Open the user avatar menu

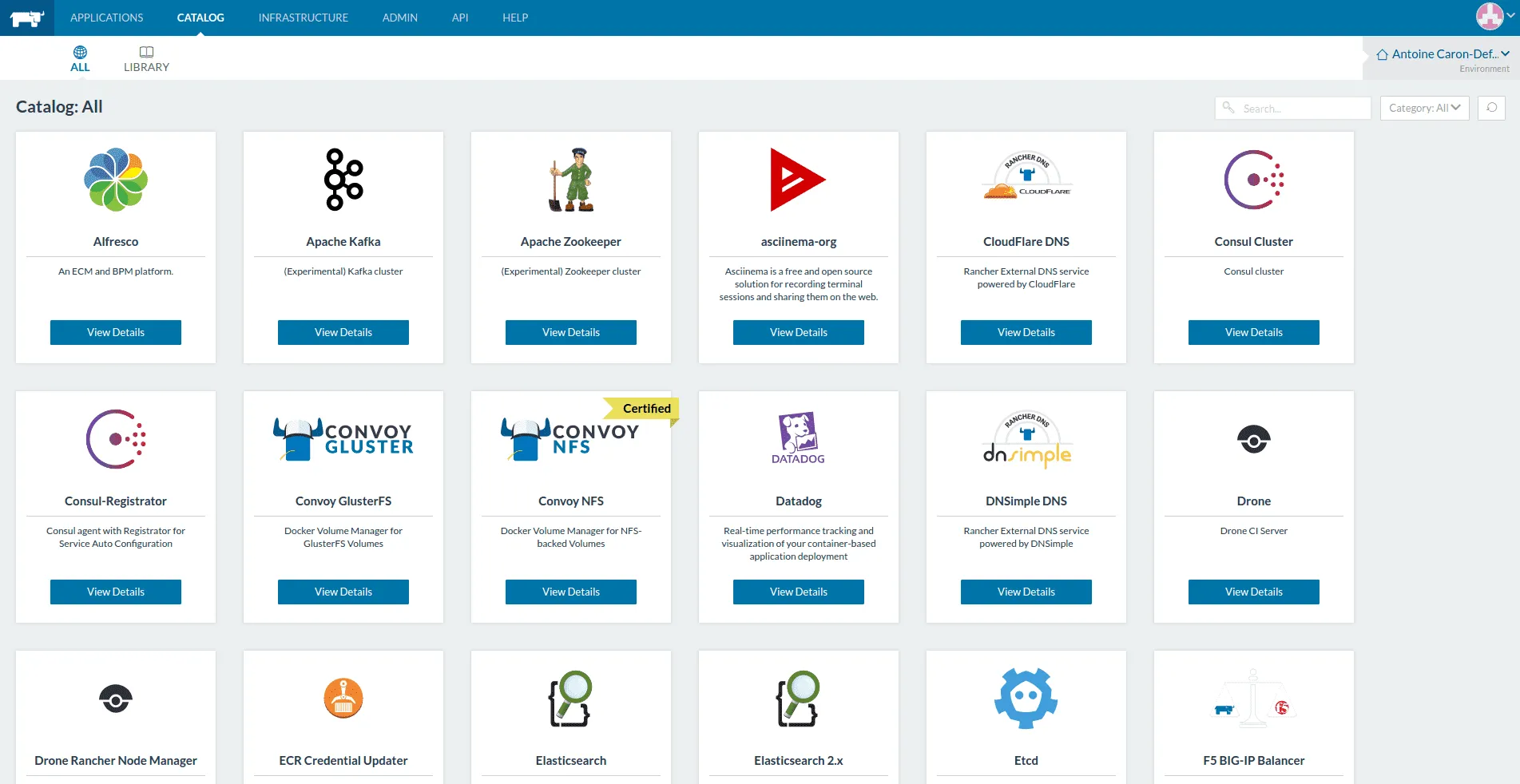[x=1494, y=17]
